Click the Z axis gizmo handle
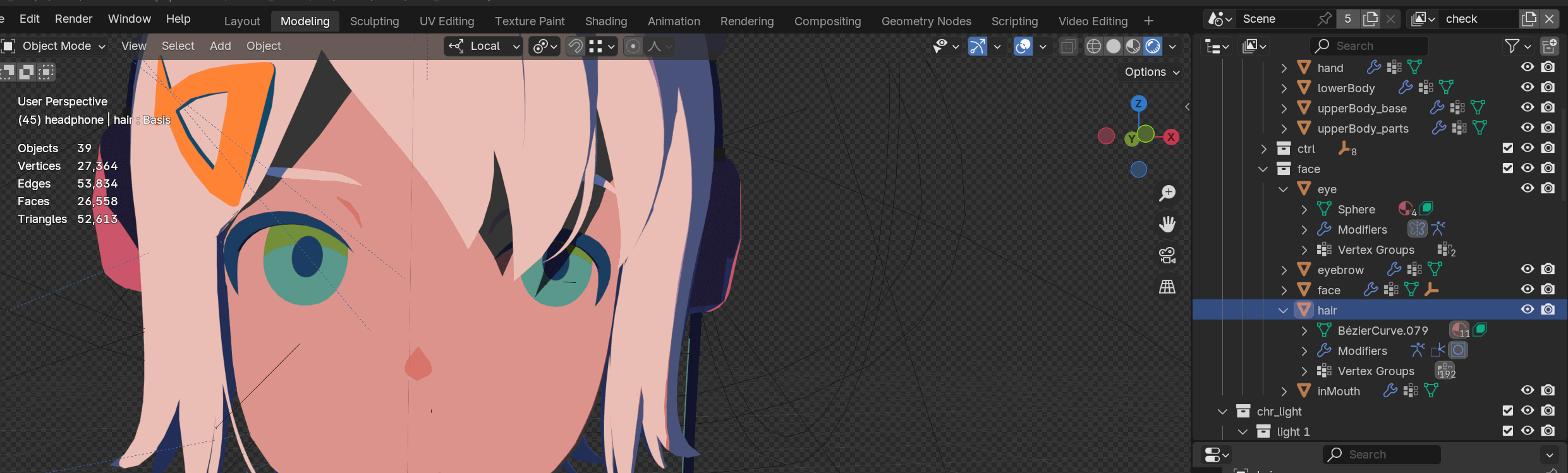The width and height of the screenshot is (1568, 473). (1138, 104)
